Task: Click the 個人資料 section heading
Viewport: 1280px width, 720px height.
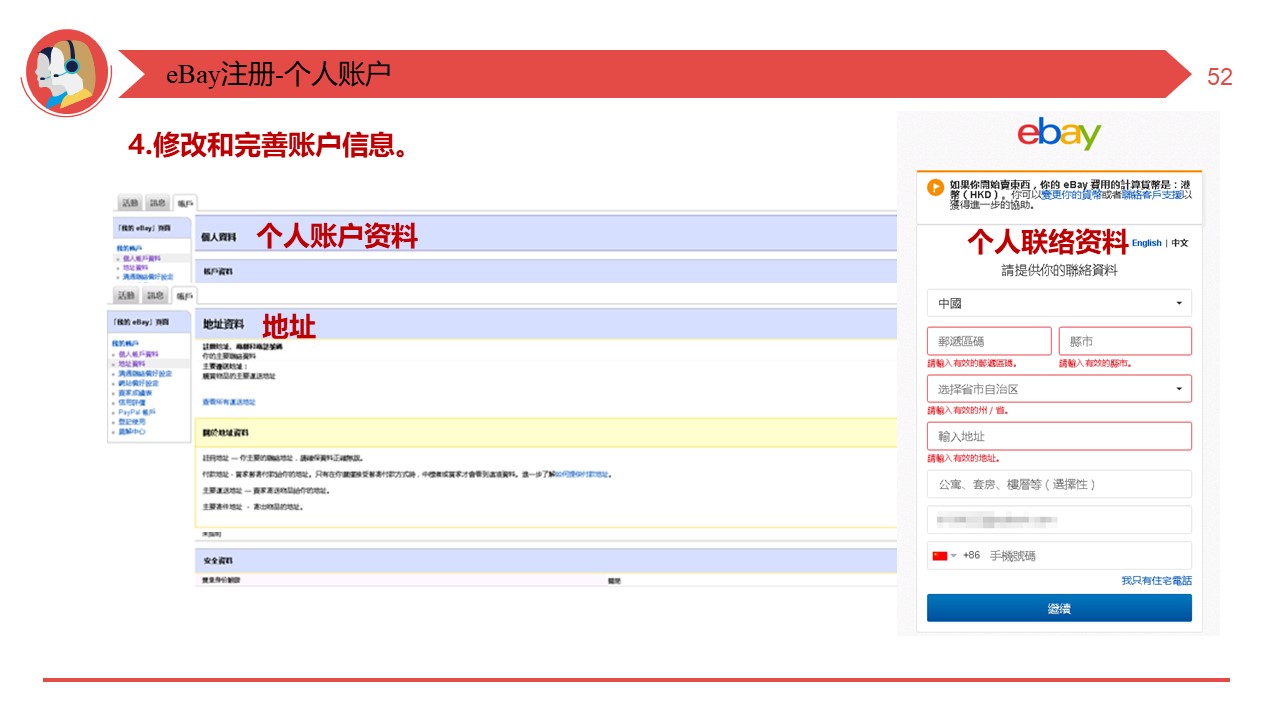Action: 219,237
